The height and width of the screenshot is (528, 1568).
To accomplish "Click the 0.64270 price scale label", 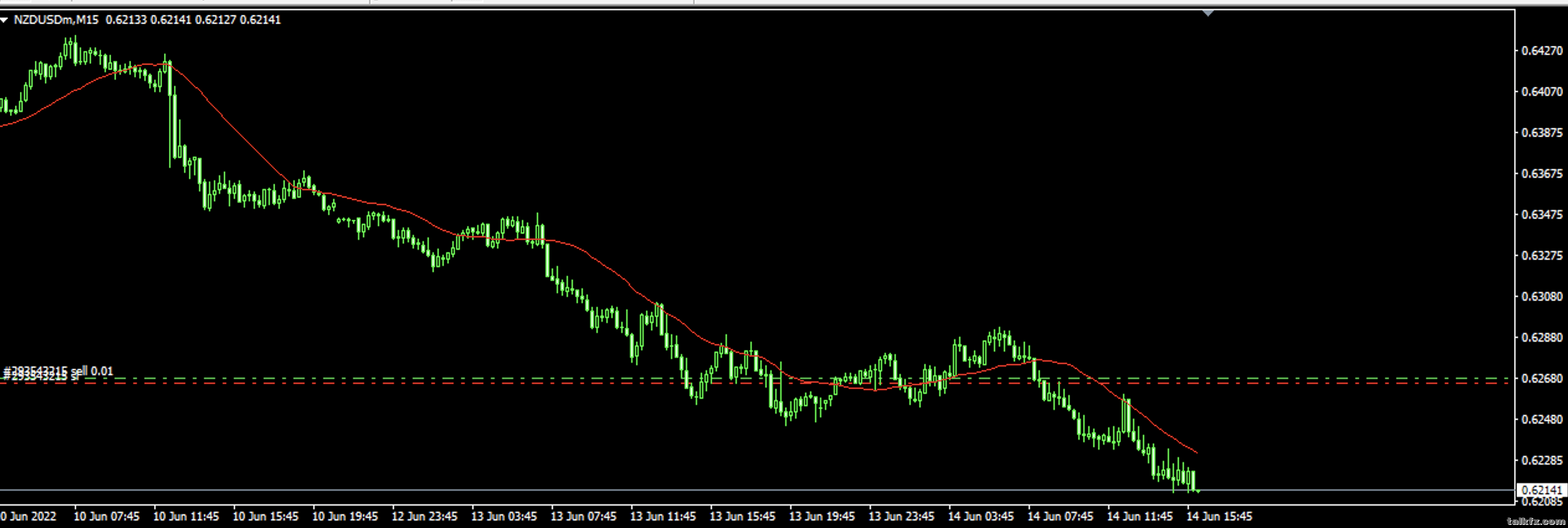I will pos(1541,50).
